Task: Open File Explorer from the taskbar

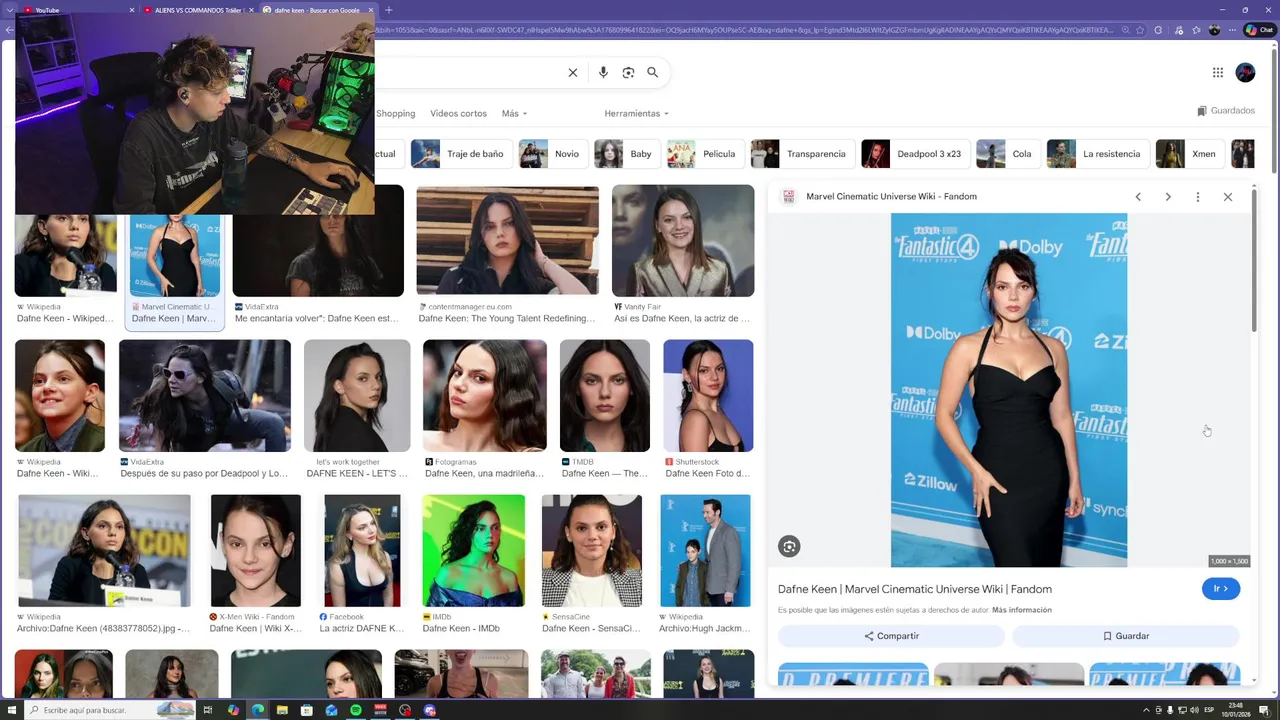Action: pos(283,710)
